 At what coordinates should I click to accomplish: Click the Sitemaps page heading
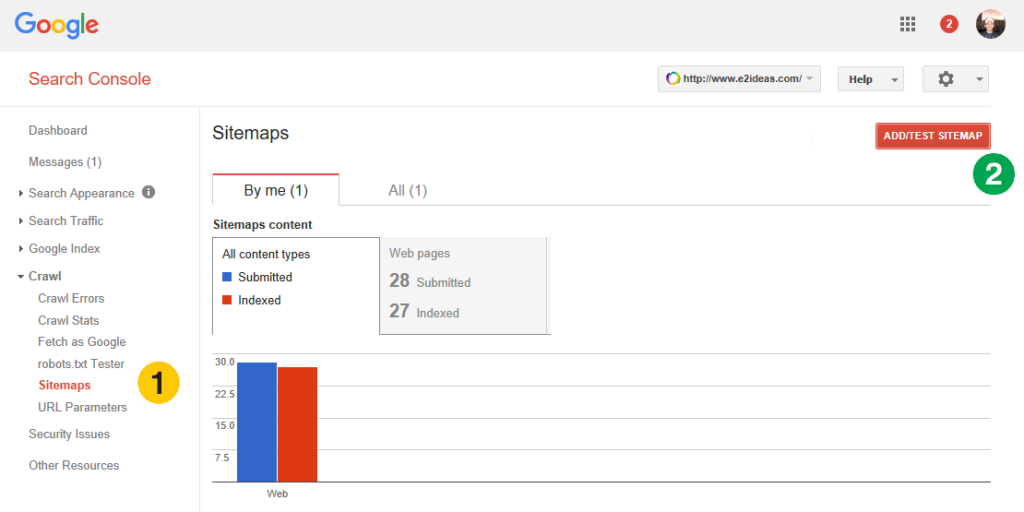[251, 133]
